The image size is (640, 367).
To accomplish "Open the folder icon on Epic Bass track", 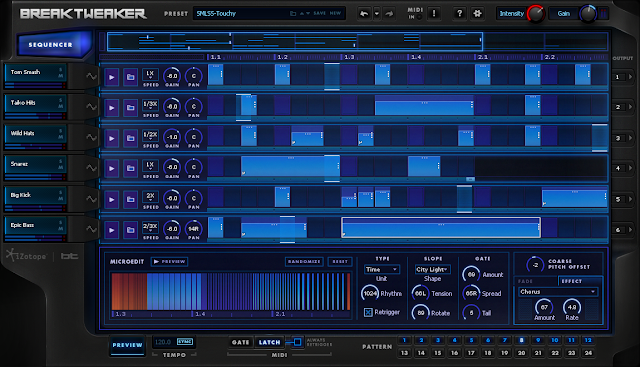I will 131,230.
